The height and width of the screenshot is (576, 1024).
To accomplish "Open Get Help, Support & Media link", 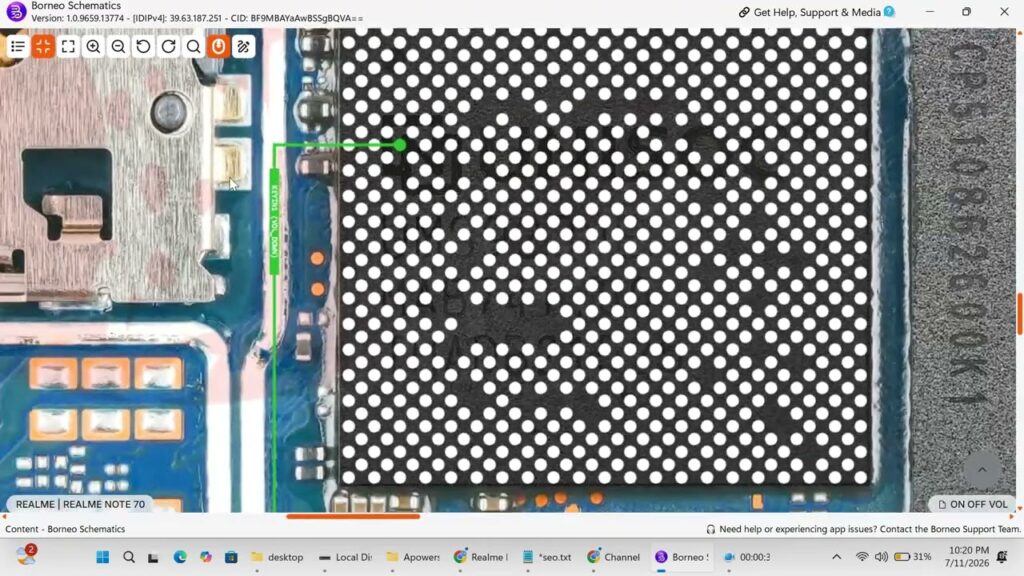I will pos(816,12).
